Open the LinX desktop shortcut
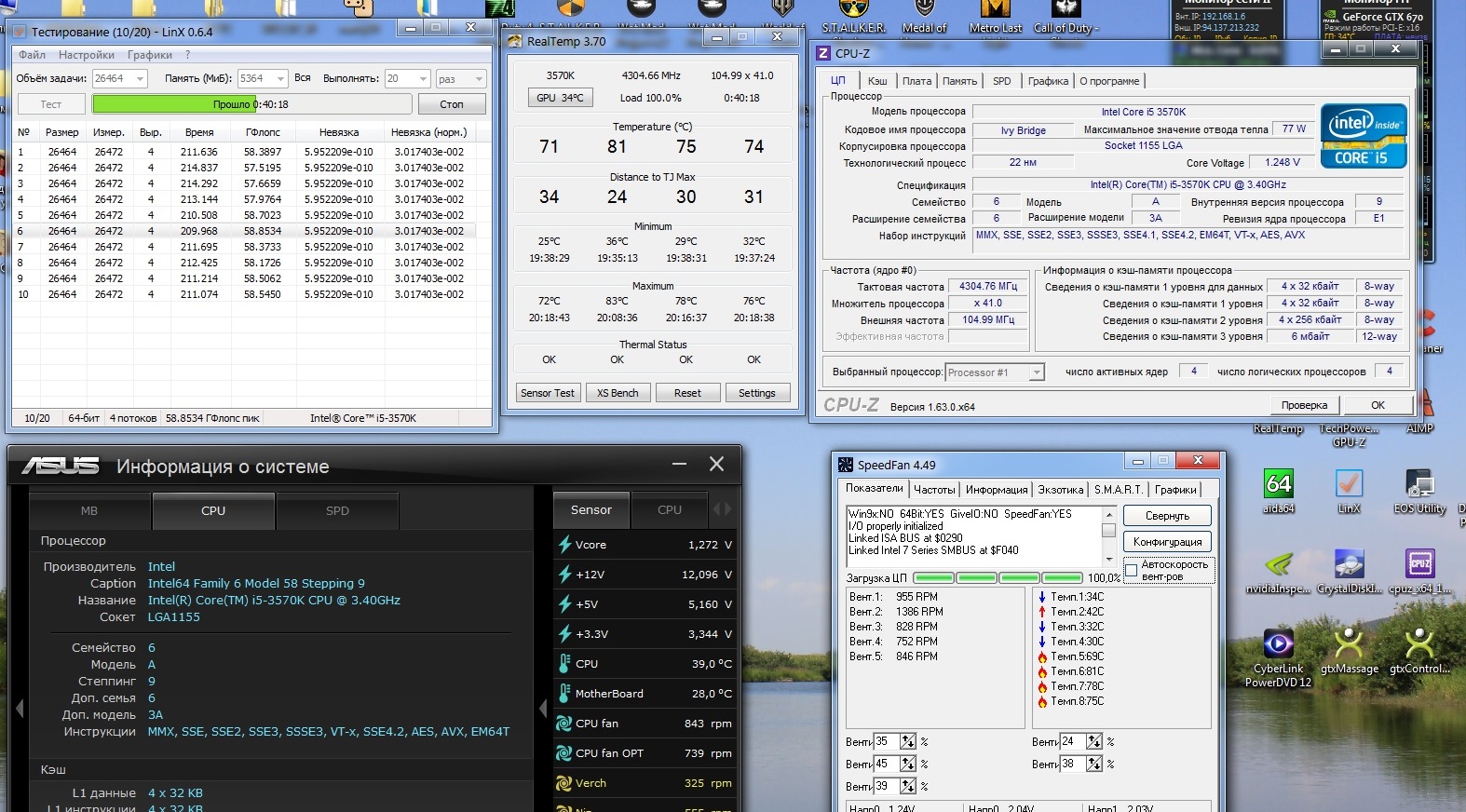The width and height of the screenshot is (1466, 812). coord(1349,486)
